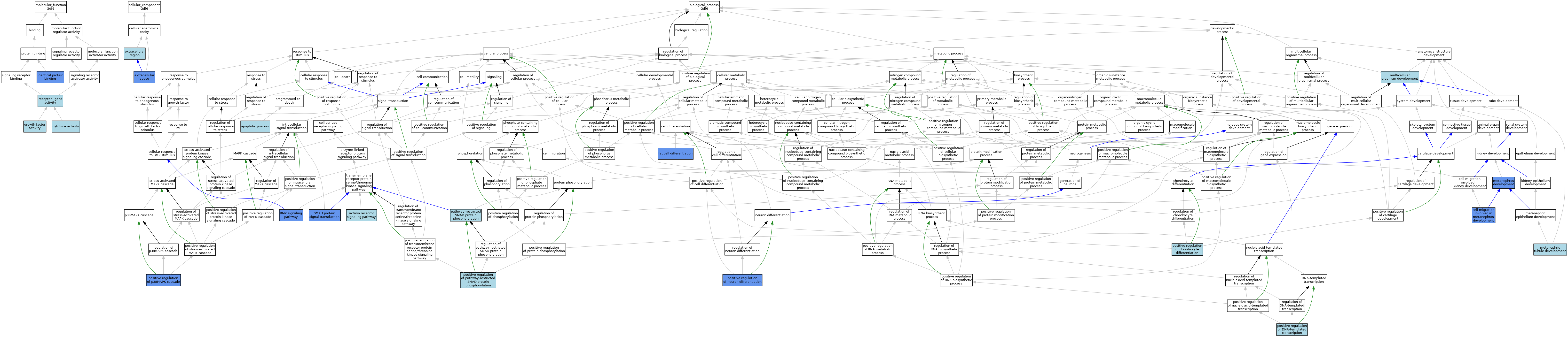This screenshot has width=1568, height=337.
Task: Select the "cellular developmental process" node
Action: coord(654,77)
